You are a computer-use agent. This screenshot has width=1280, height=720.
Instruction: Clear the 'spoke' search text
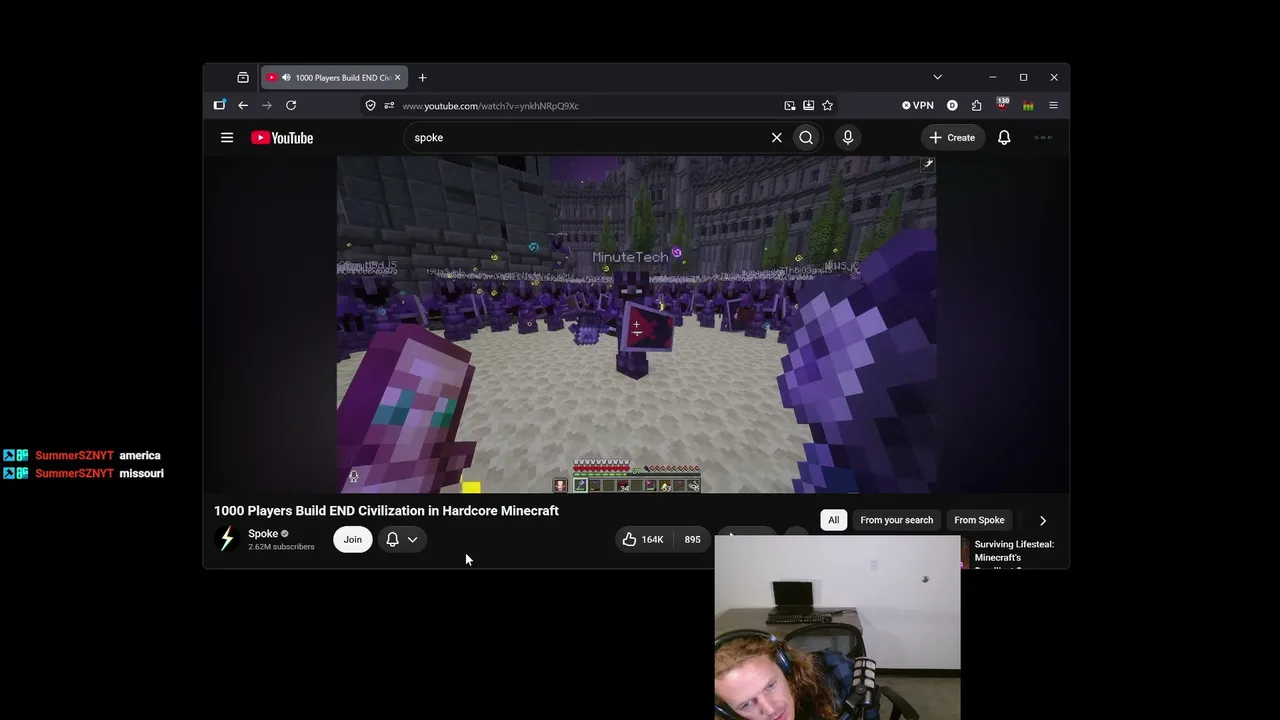coord(776,138)
